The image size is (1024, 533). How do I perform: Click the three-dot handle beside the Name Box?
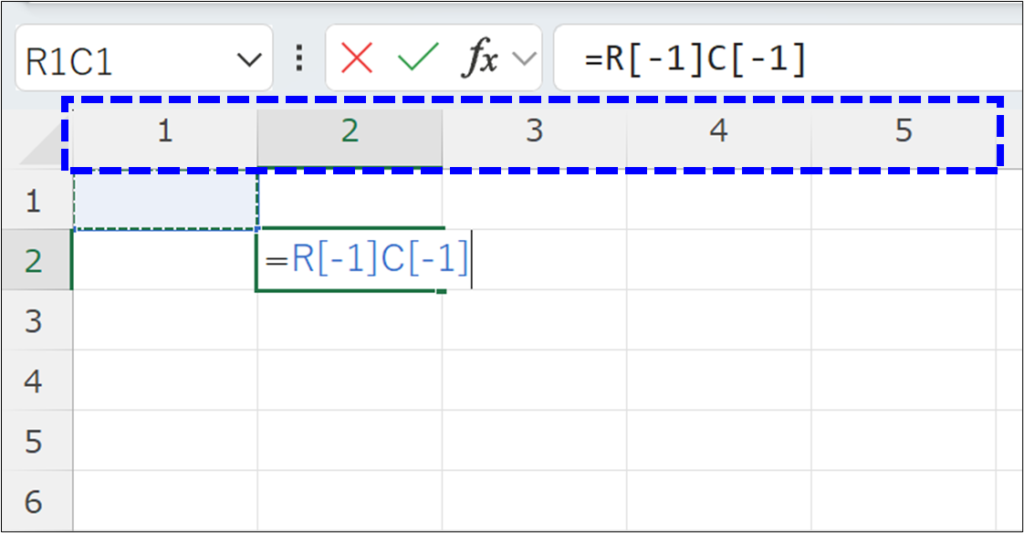pyautogui.click(x=298, y=59)
